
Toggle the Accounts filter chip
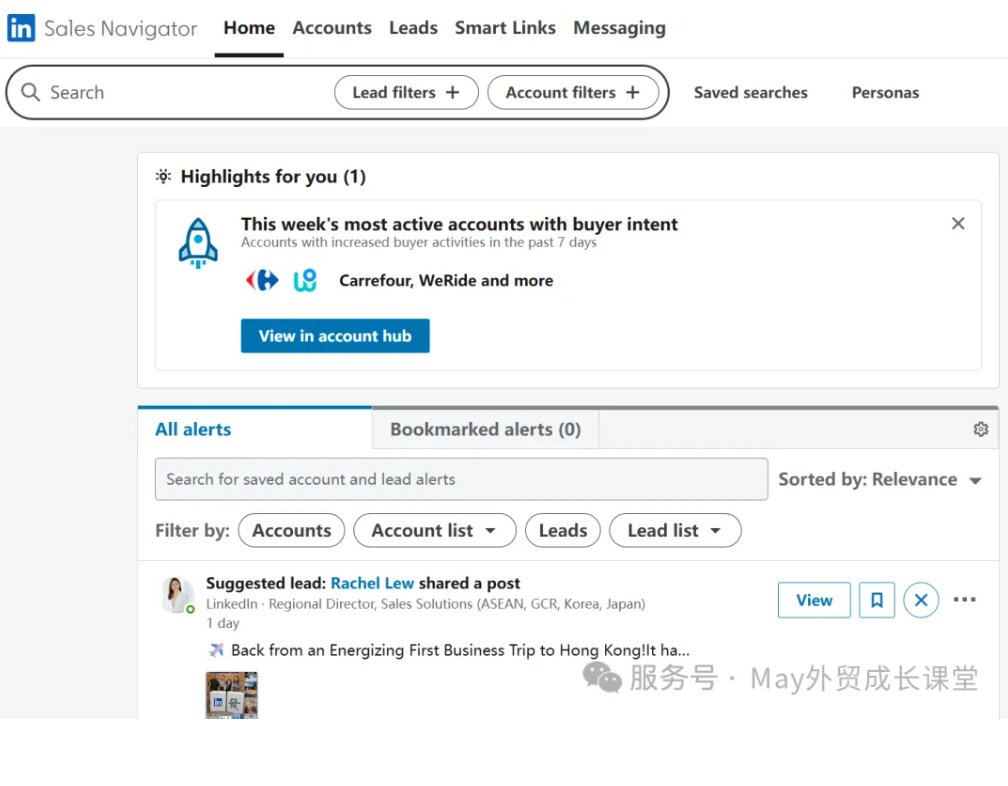(x=291, y=531)
